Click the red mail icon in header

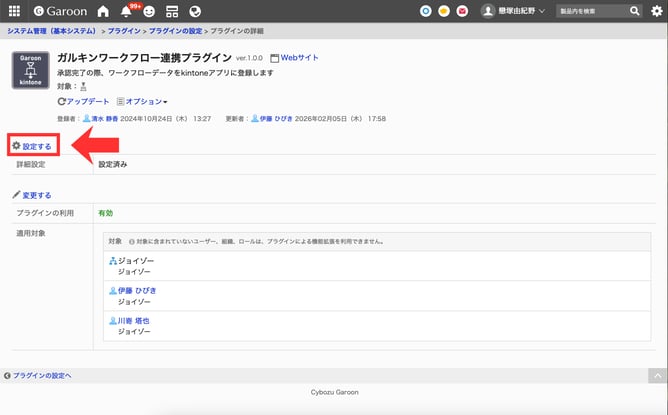[461, 11]
